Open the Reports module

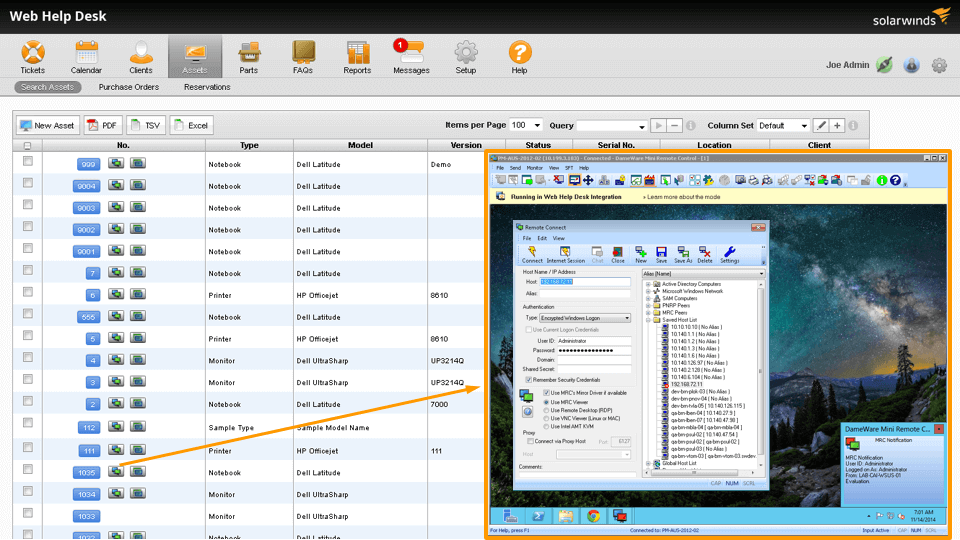(357, 57)
